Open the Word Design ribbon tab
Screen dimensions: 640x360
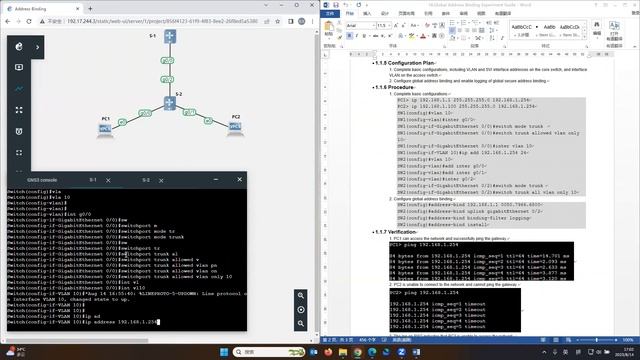(x=384, y=13)
